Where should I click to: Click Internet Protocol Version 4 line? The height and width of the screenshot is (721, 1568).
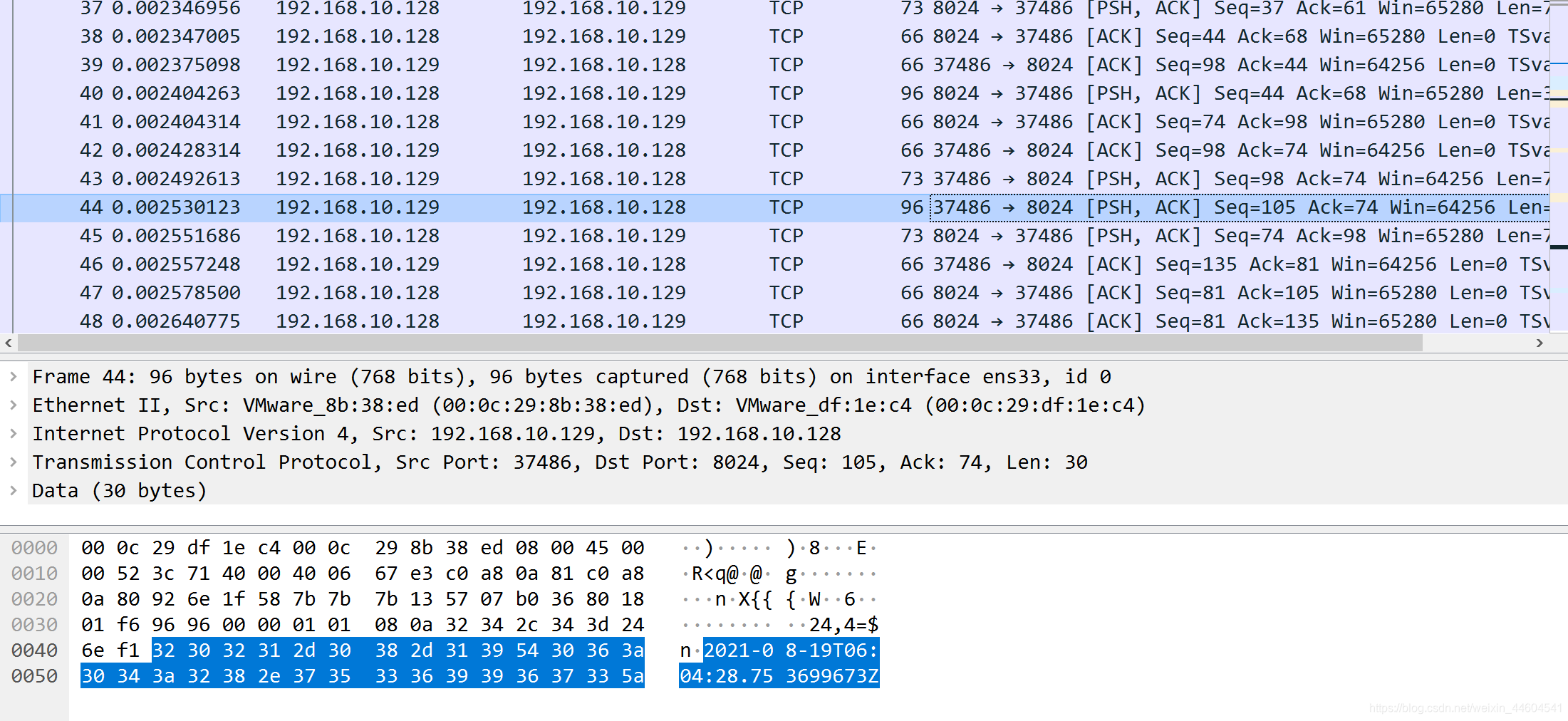tap(437, 434)
